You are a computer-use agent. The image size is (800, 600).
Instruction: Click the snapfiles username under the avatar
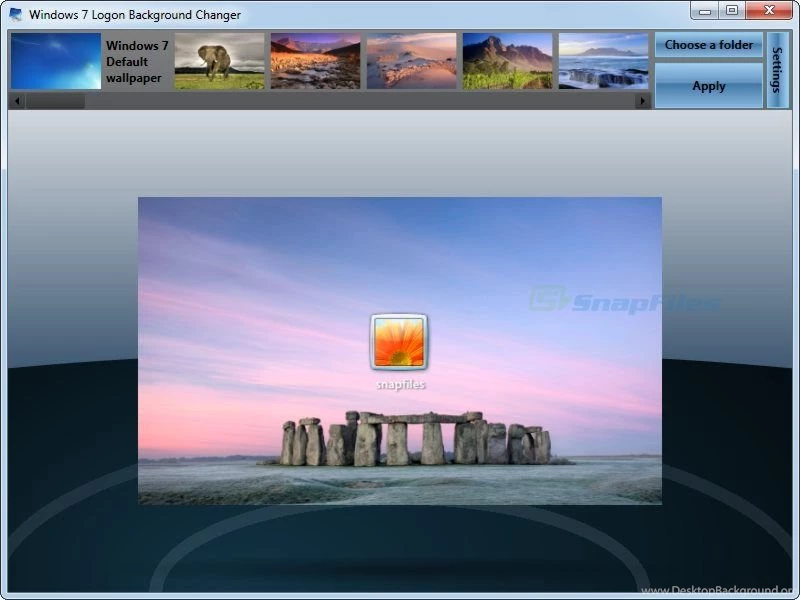pos(399,384)
